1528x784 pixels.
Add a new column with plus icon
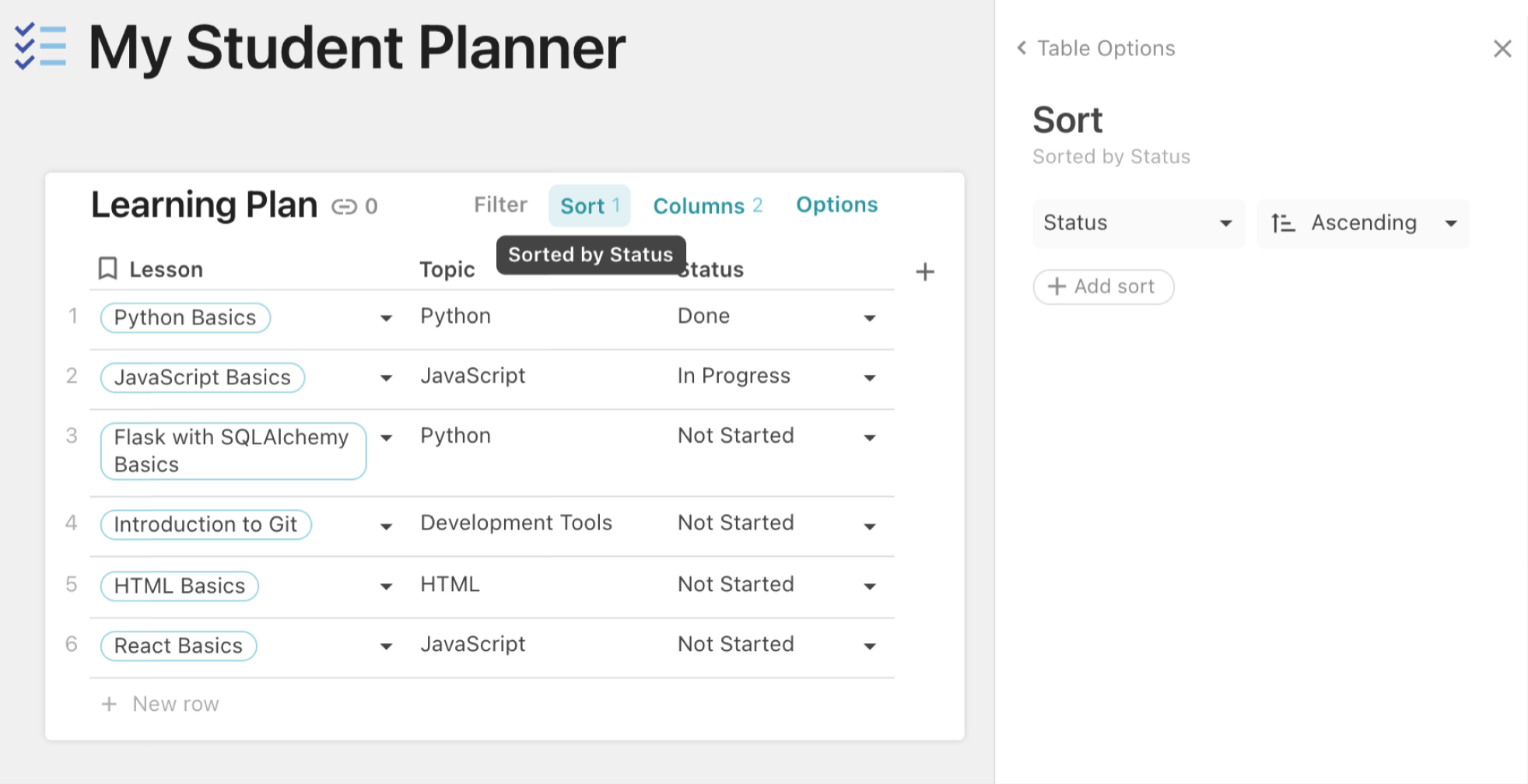[924, 272]
